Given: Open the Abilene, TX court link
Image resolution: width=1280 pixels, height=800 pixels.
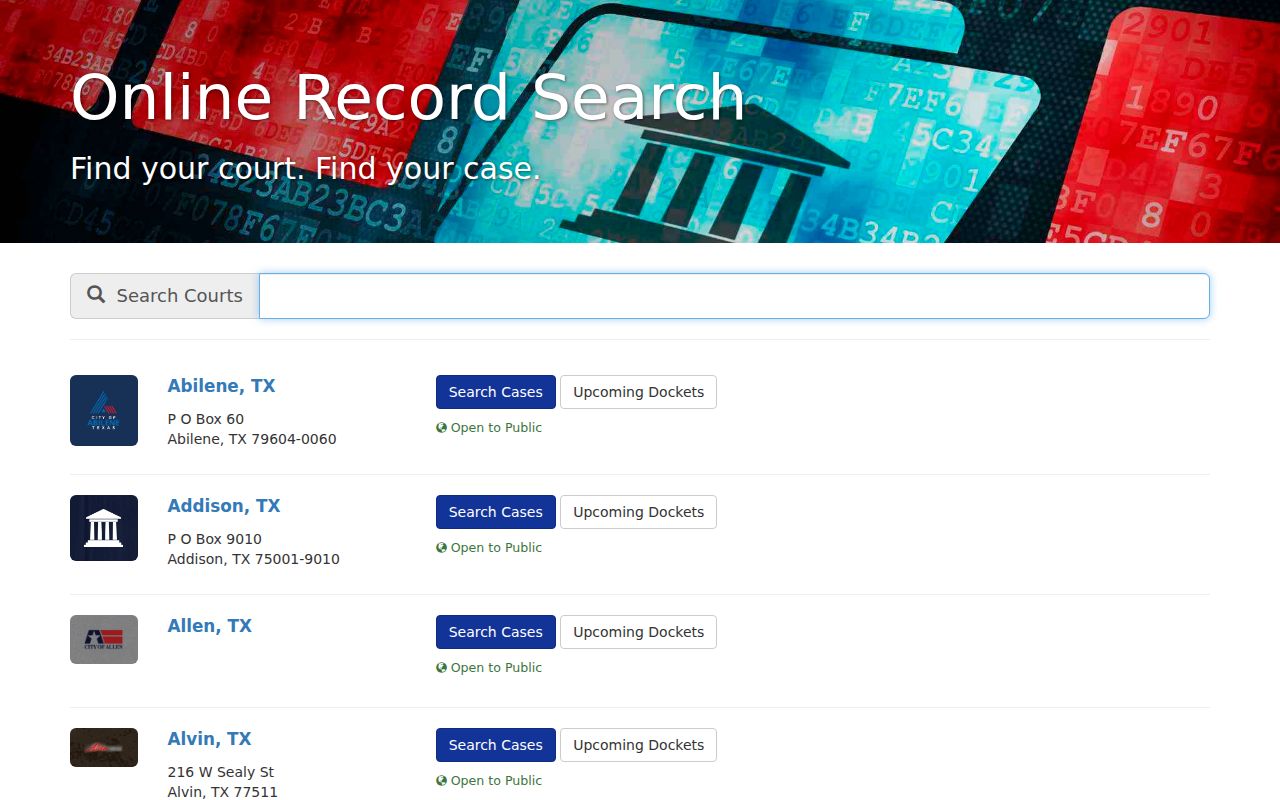Looking at the screenshot, I should [x=221, y=386].
